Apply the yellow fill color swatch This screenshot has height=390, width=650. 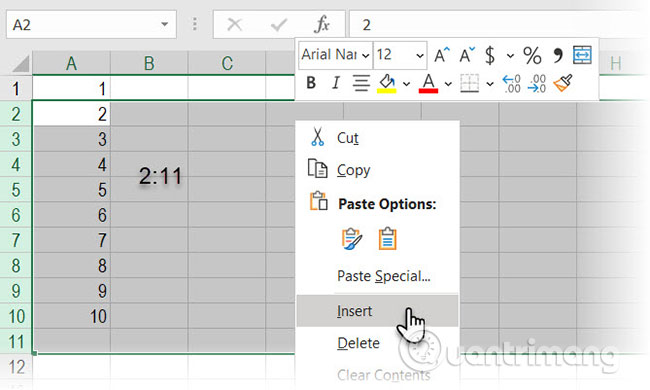pyautogui.click(x=386, y=83)
